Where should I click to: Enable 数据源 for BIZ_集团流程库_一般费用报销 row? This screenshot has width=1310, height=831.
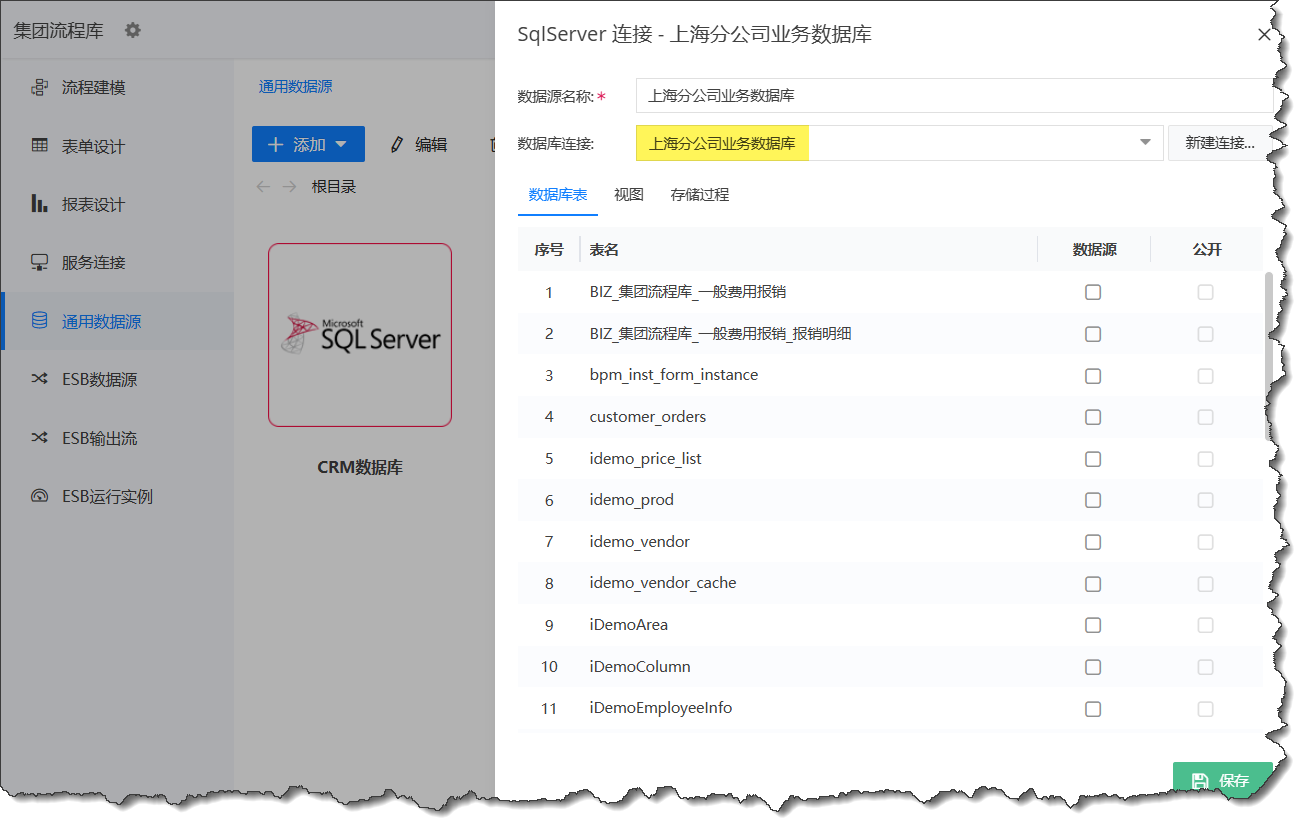click(1093, 292)
